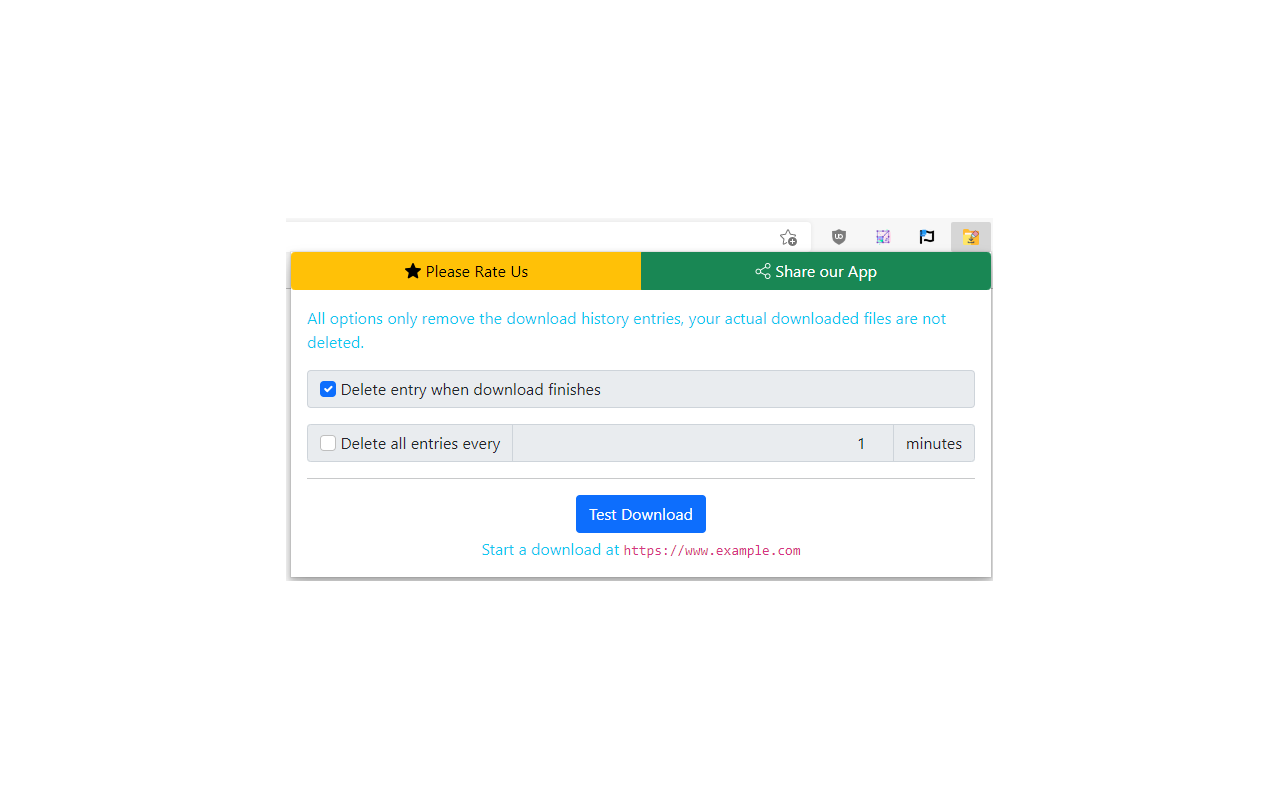Open the Share our App tab
This screenshot has width=1280, height=800.
click(x=816, y=271)
